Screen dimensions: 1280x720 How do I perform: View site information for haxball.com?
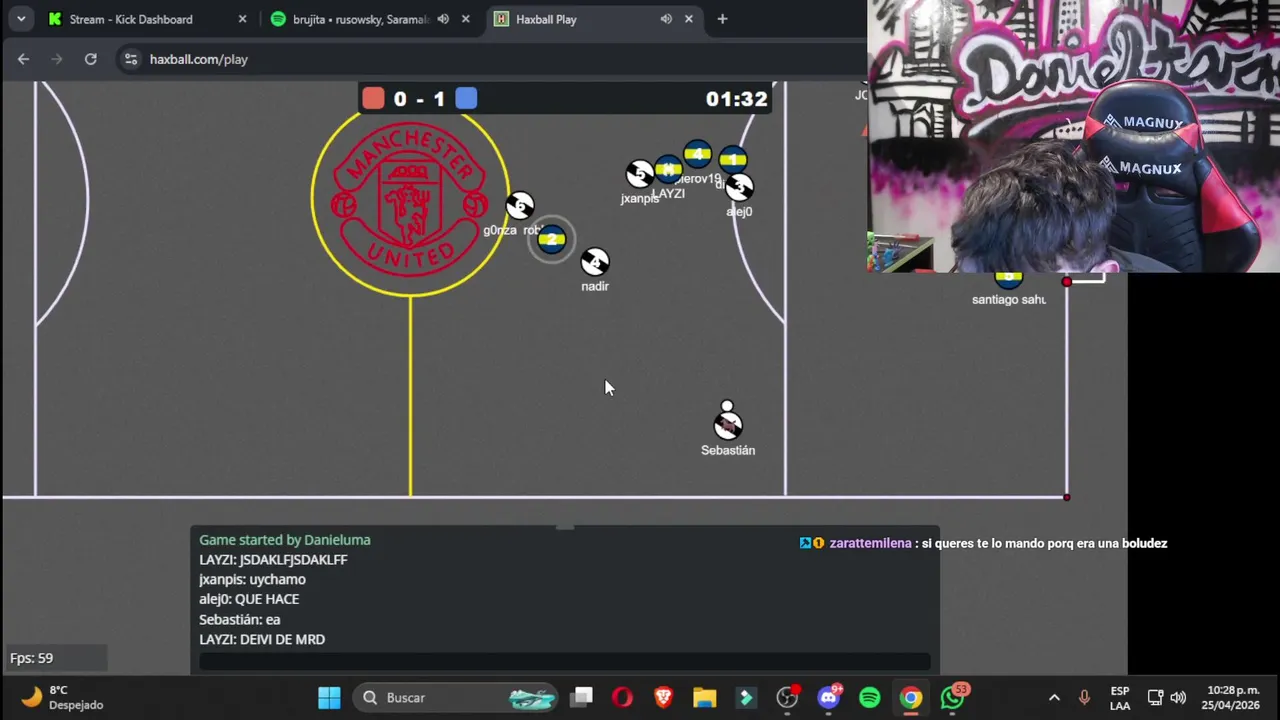(130, 59)
